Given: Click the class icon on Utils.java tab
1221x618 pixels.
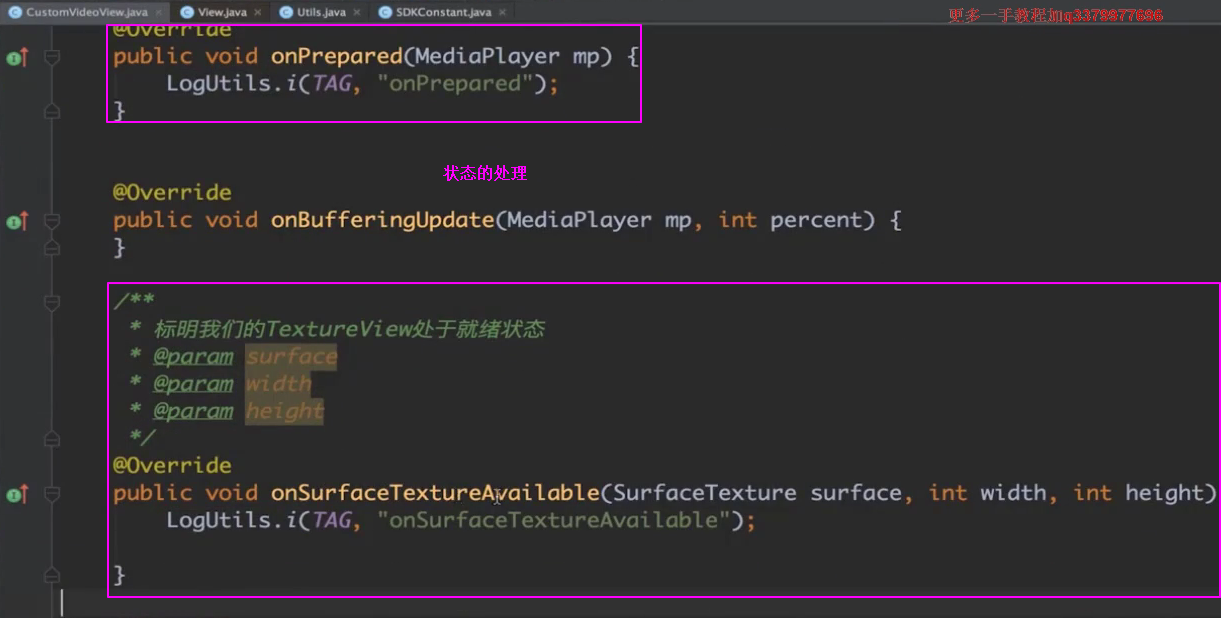Looking at the screenshot, I should [285, 12].
